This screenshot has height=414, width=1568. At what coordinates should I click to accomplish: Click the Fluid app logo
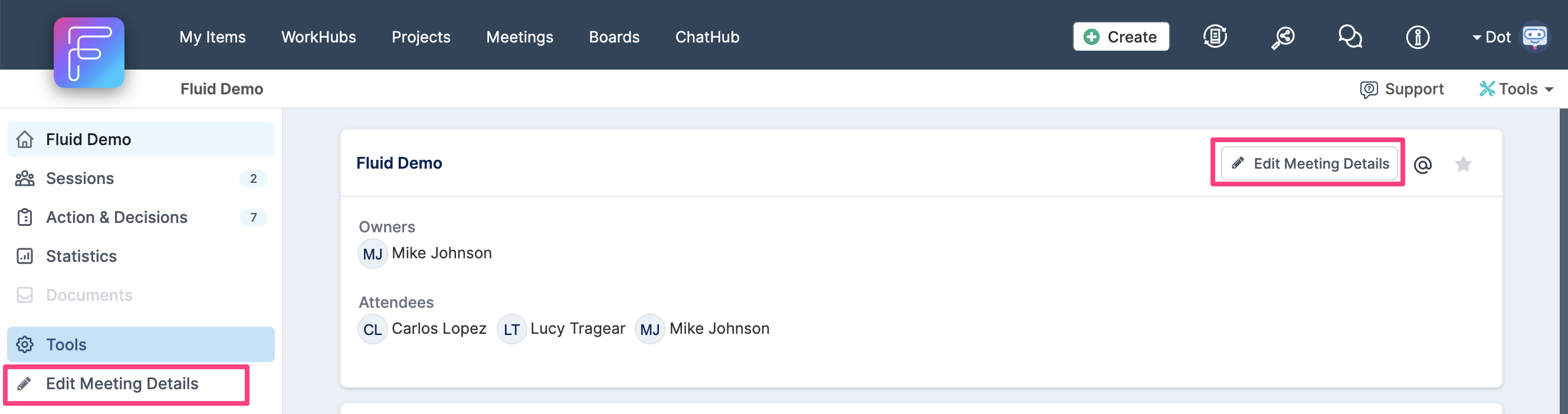point(89,52)
